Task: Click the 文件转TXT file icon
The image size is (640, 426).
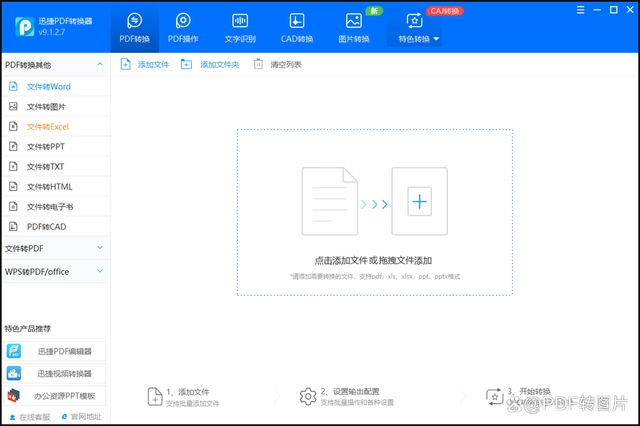Action: tap(13, 166)
